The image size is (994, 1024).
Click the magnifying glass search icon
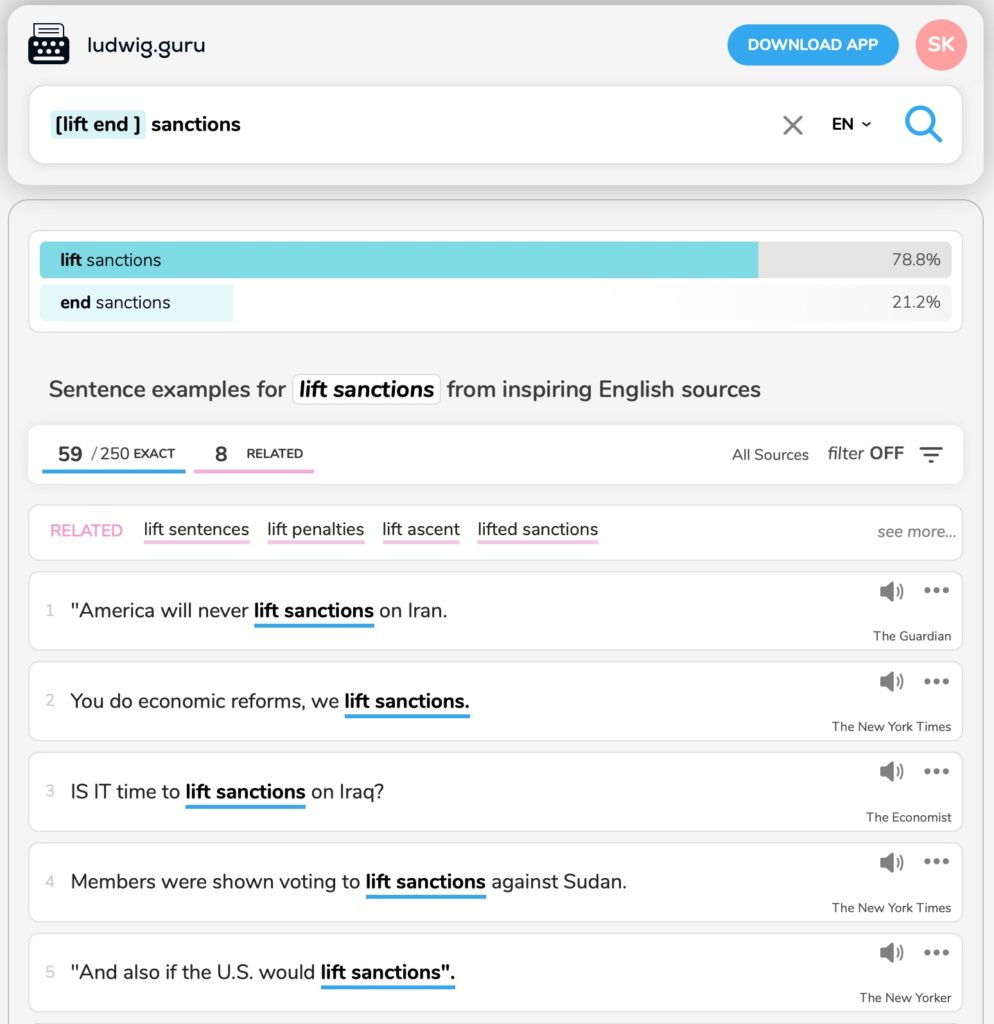click(923, 125)
